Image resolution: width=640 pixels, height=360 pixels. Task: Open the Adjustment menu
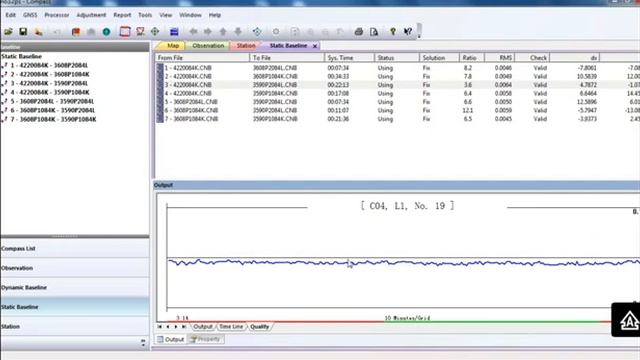point(91,15)
